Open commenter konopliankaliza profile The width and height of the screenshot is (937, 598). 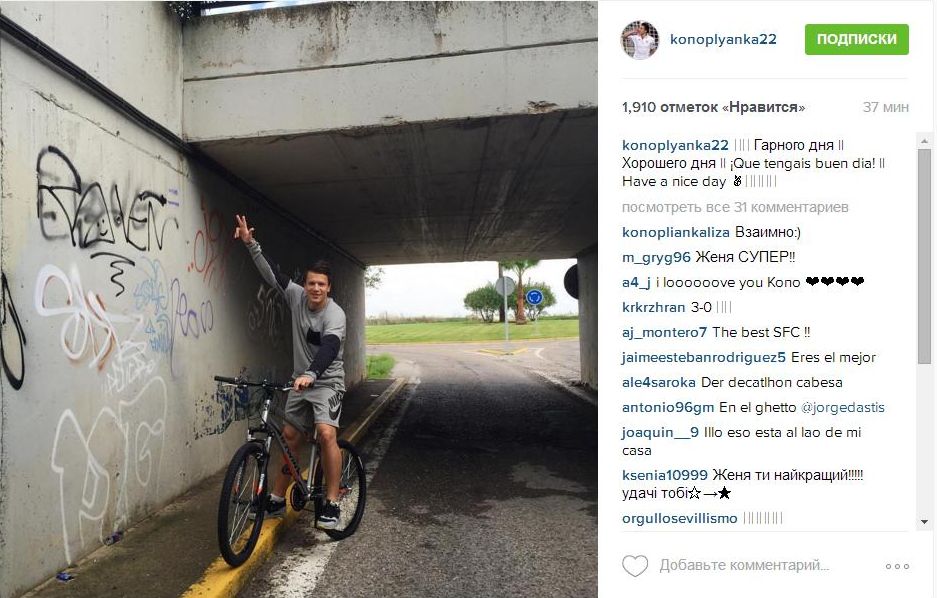click(x=675, y=232)
